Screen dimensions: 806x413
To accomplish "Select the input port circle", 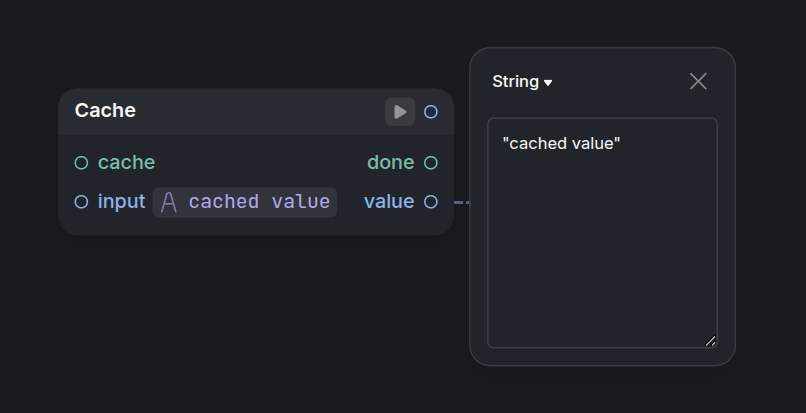I will point(81,202).
